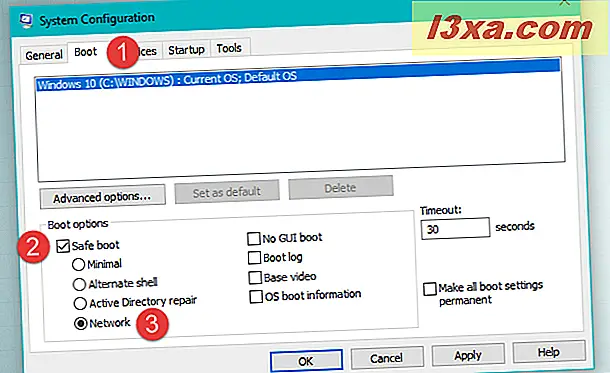Viewport: 610px width, 373px height.
Task: Focus the Timeout seconds input field
Action: pos(455,228)
